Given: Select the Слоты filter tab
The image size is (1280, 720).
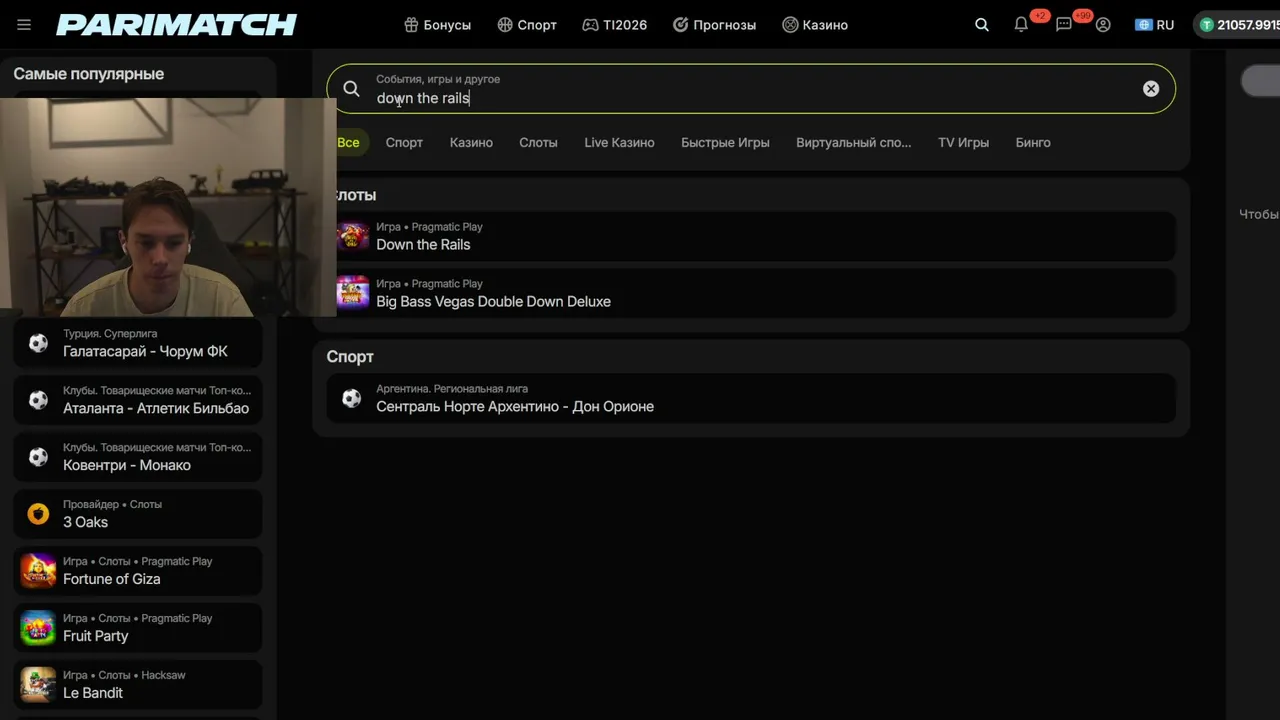Looking at the screenshot, I should [x=538, y=143].
